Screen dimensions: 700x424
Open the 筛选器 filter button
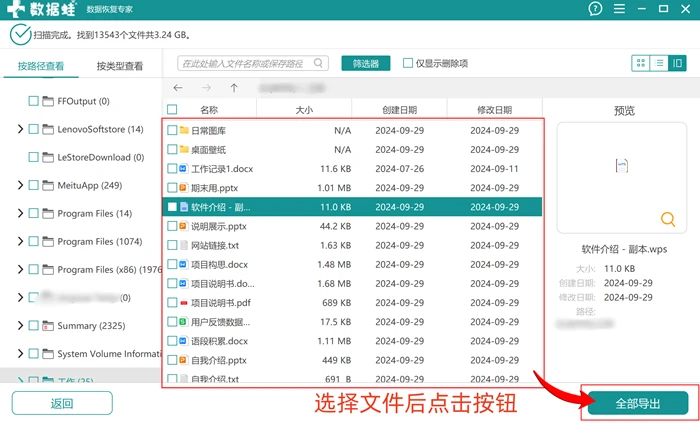[x=366, y=63]
